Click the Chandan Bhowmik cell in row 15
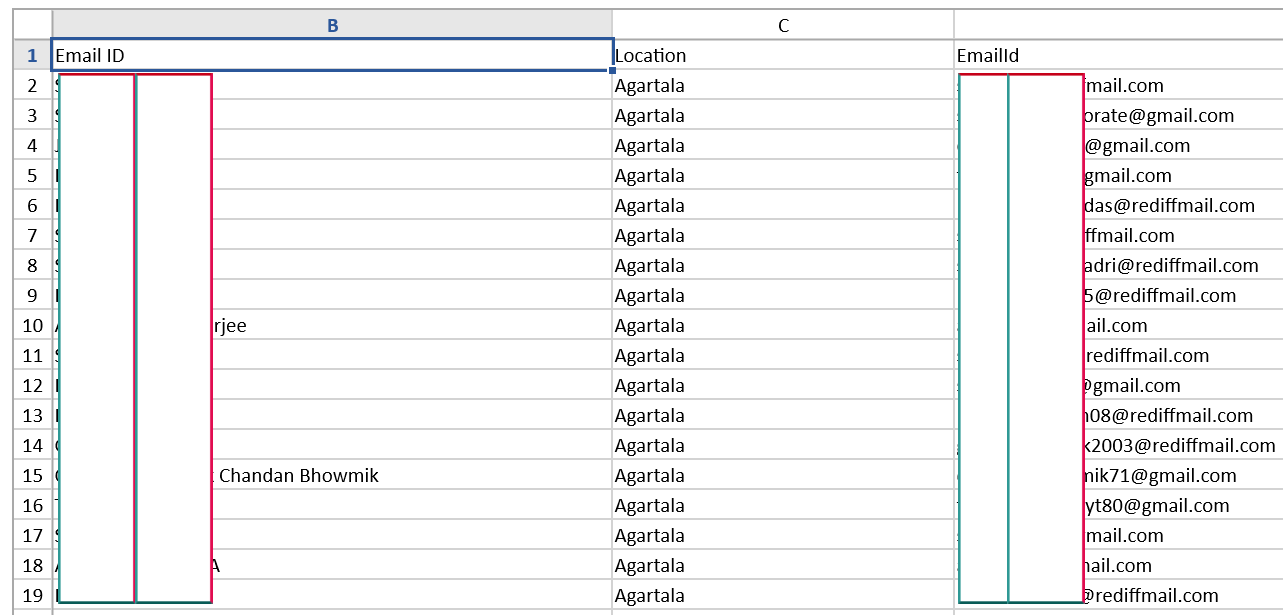This screenshot has height=615, width=1283. [x=332, y=475]
